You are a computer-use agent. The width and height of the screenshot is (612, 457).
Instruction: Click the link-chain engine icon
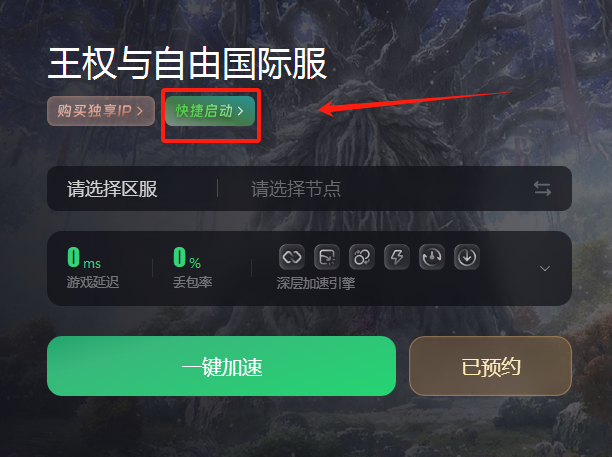point(292,257)
